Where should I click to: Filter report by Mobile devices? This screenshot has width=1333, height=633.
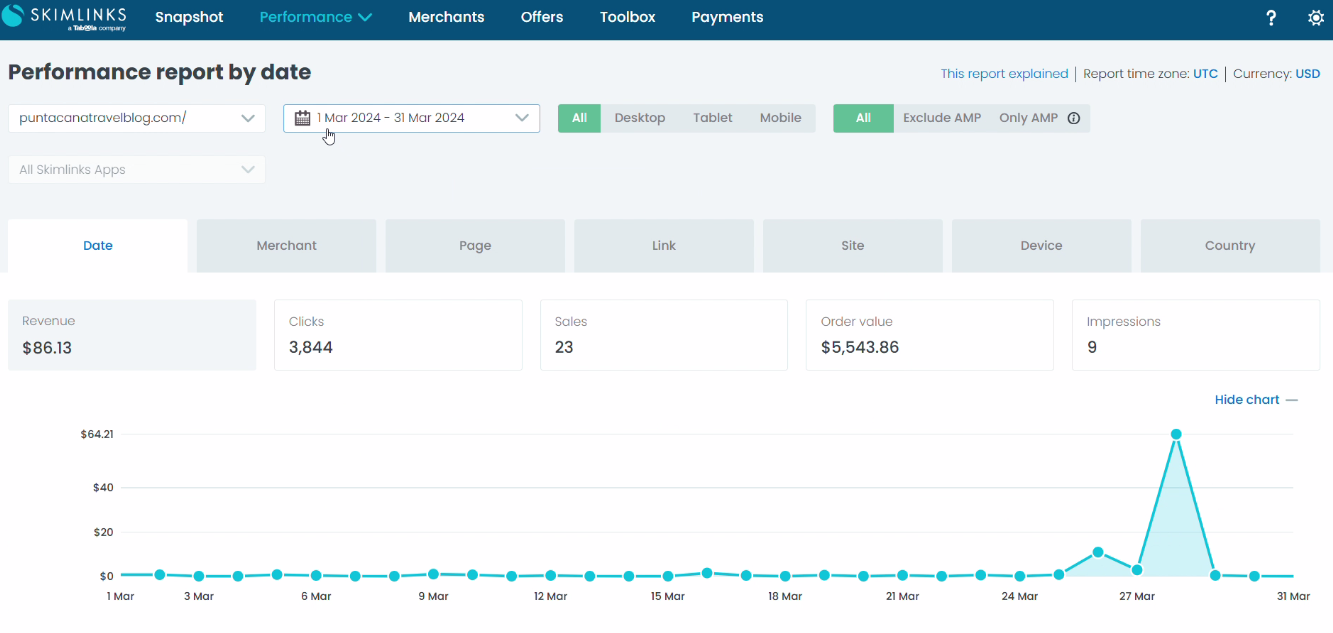(x=781, y=118)
